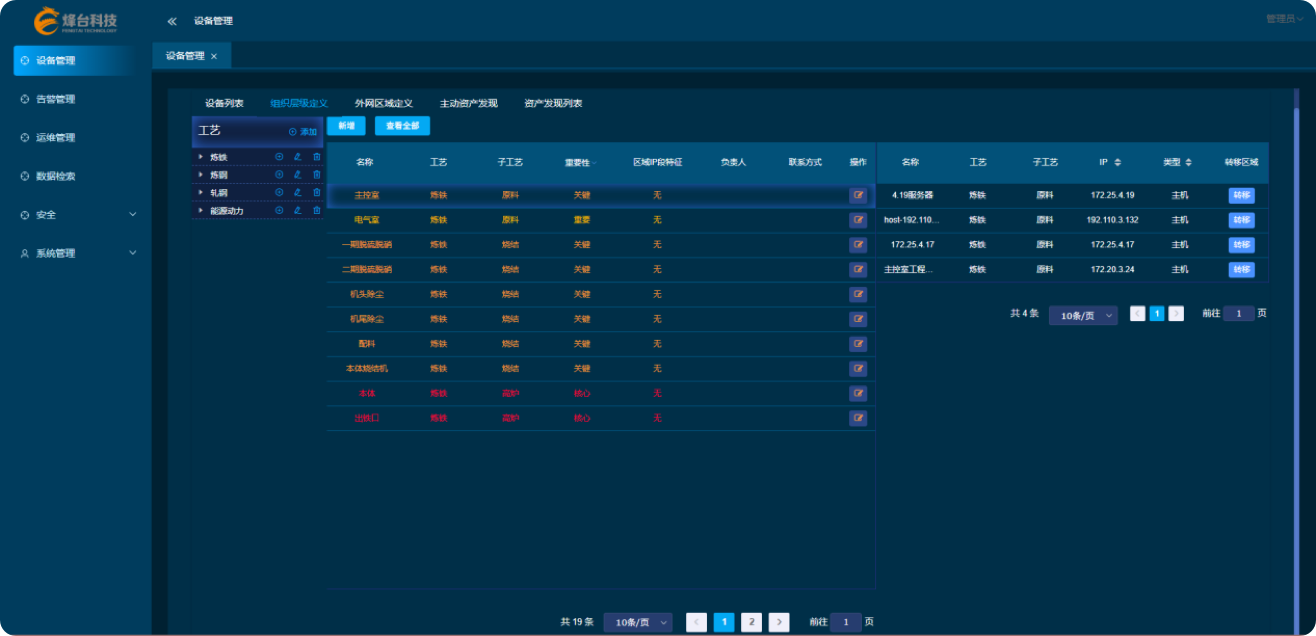
Task: Collapse the sidebar with the double-chevron icon
Action: pyautogui.click(x=172, y=21)
